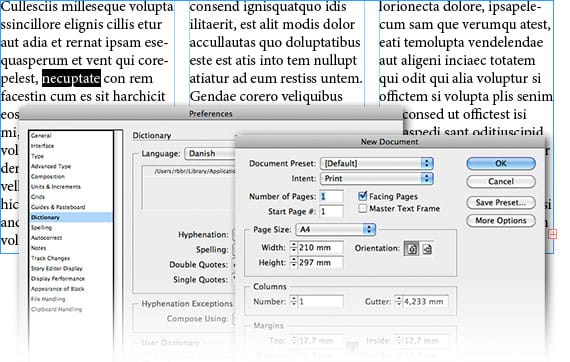Toggle Facing Pages checkbox
This screenshot has width=570, height=362.
362,196
